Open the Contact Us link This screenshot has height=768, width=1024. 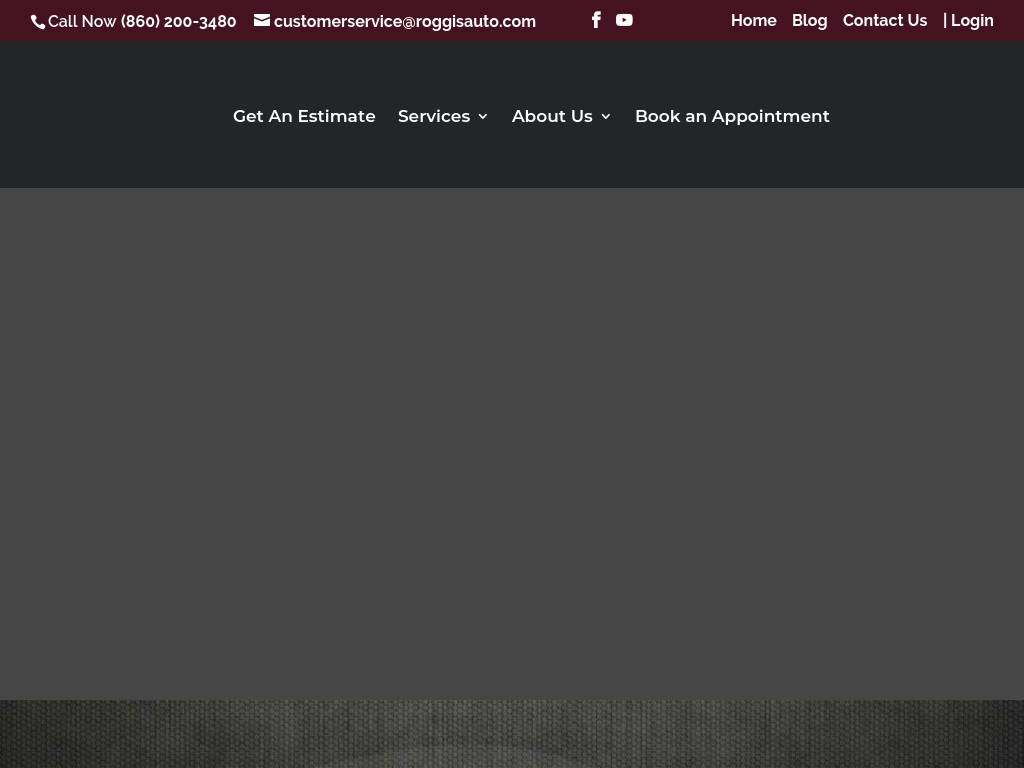[884, 21]
